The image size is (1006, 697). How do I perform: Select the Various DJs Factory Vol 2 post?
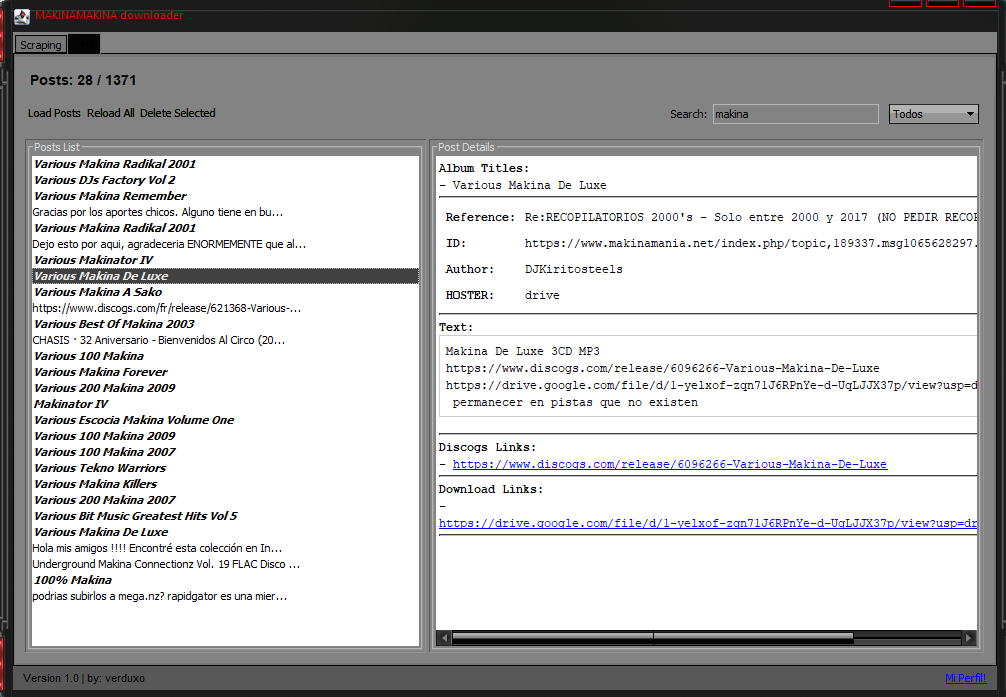(x=104, y=180)
